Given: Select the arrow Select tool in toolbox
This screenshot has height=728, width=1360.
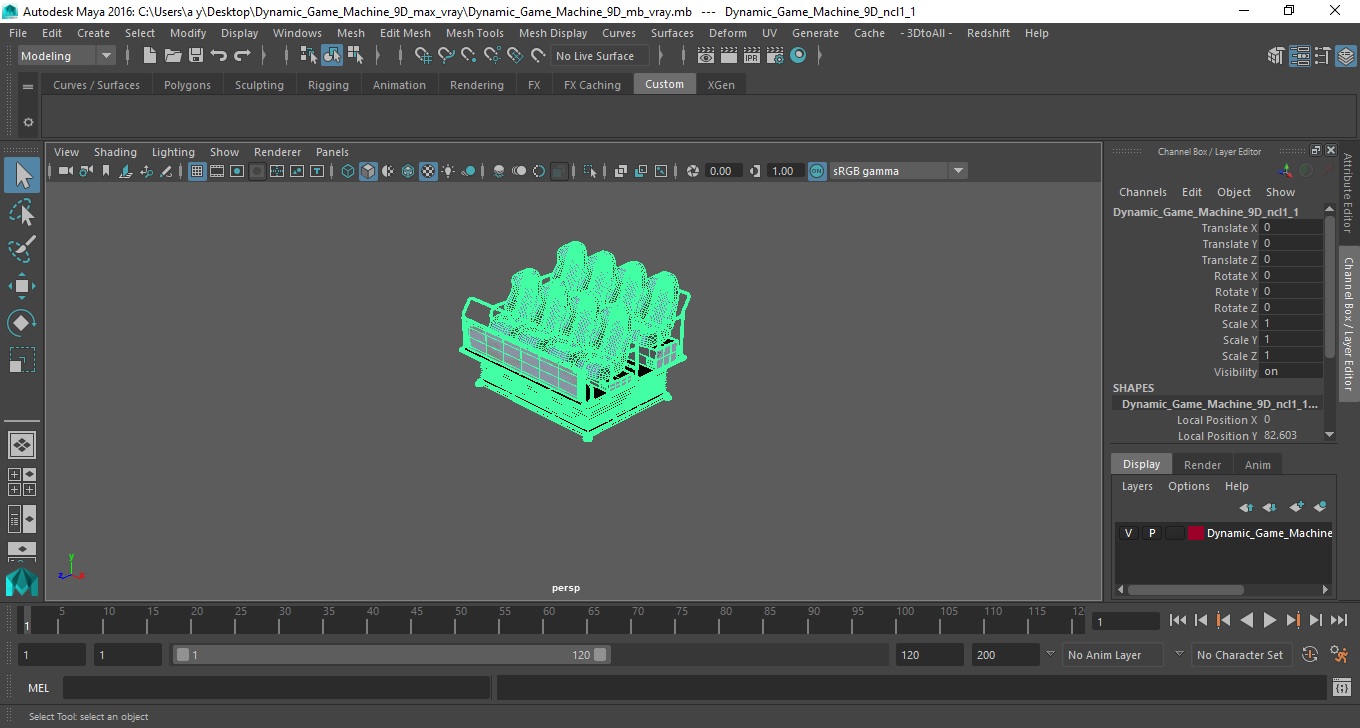Looking at the screenshot, I should 22,176.
